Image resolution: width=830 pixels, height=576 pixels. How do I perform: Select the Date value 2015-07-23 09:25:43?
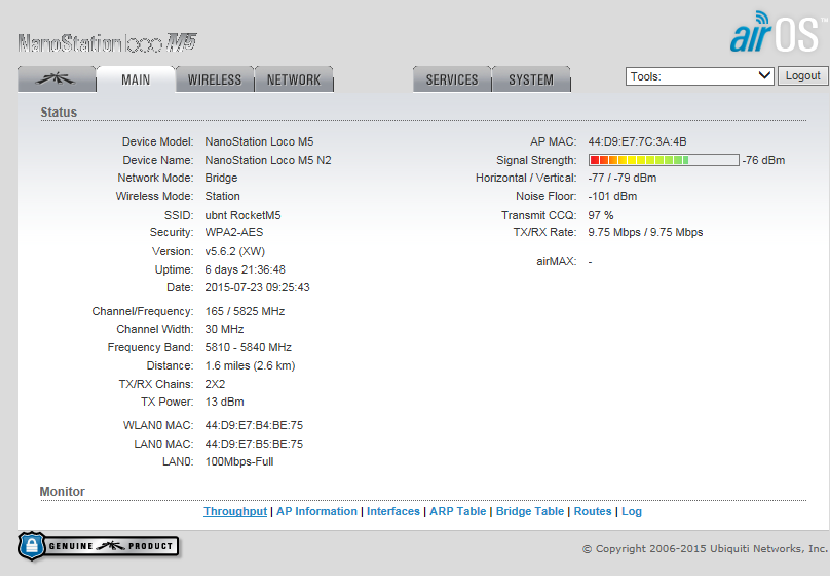[x=257, y=287]
